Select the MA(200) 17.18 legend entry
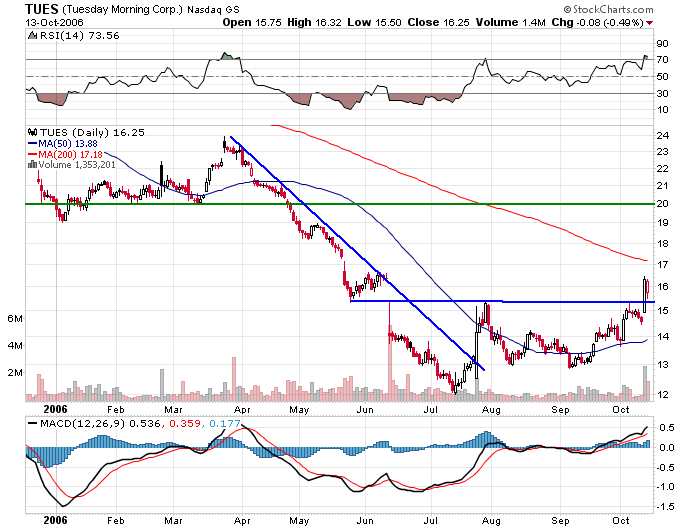This screenshot has height=528, width=683. coord(65,154)
